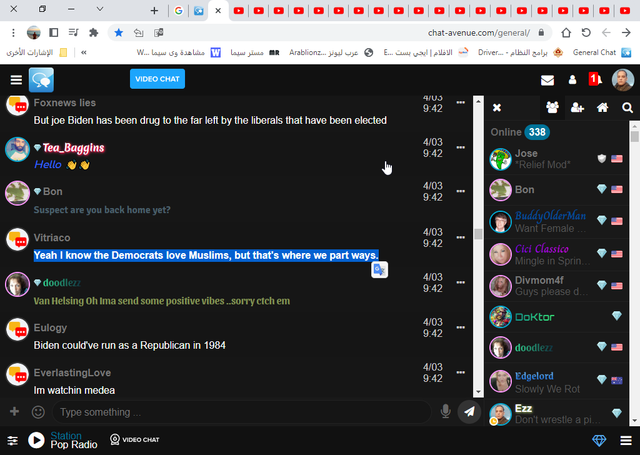This screenshot has width=640, height=455.
Task: Expand the tab search chevron
Action: point(100,9)
